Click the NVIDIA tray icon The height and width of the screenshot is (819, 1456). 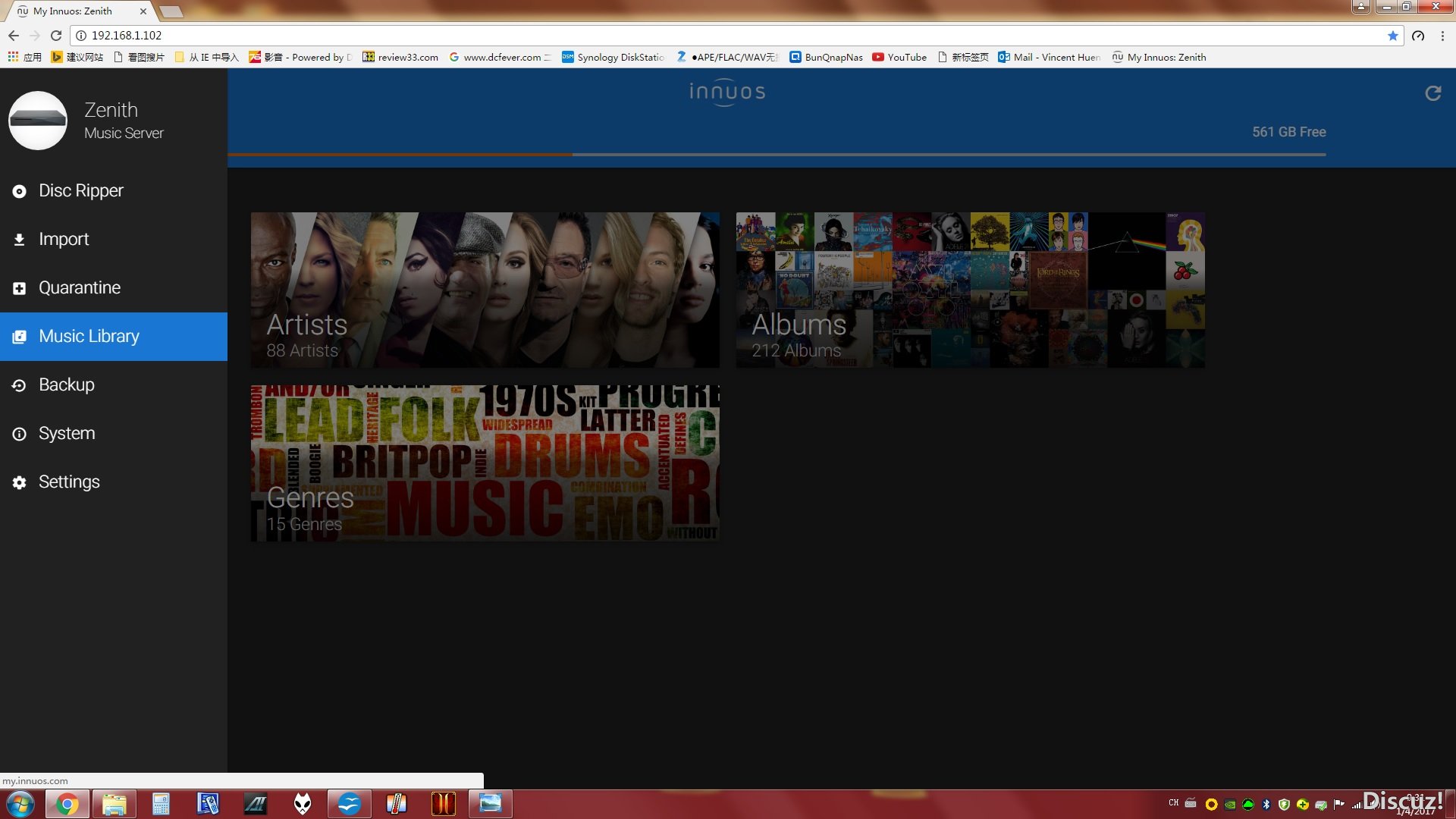coord(1230,804)
